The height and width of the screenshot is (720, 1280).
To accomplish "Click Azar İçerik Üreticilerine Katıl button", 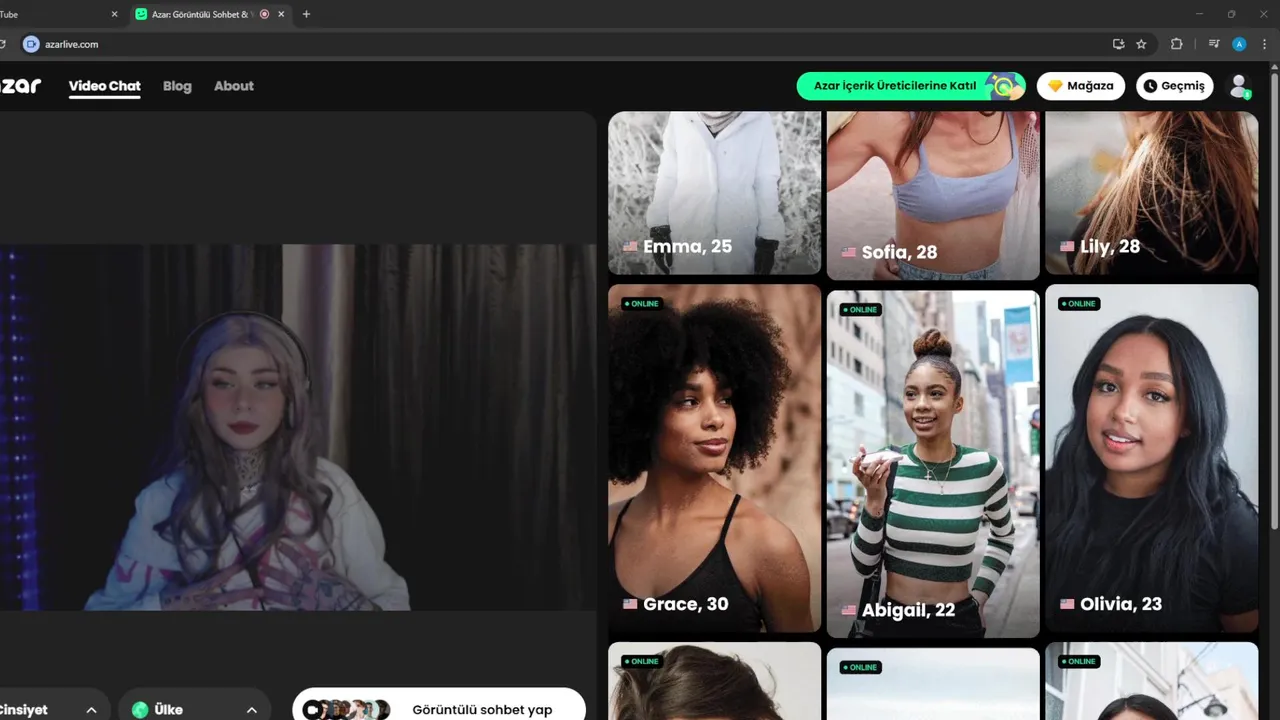I will coord(911,86).
